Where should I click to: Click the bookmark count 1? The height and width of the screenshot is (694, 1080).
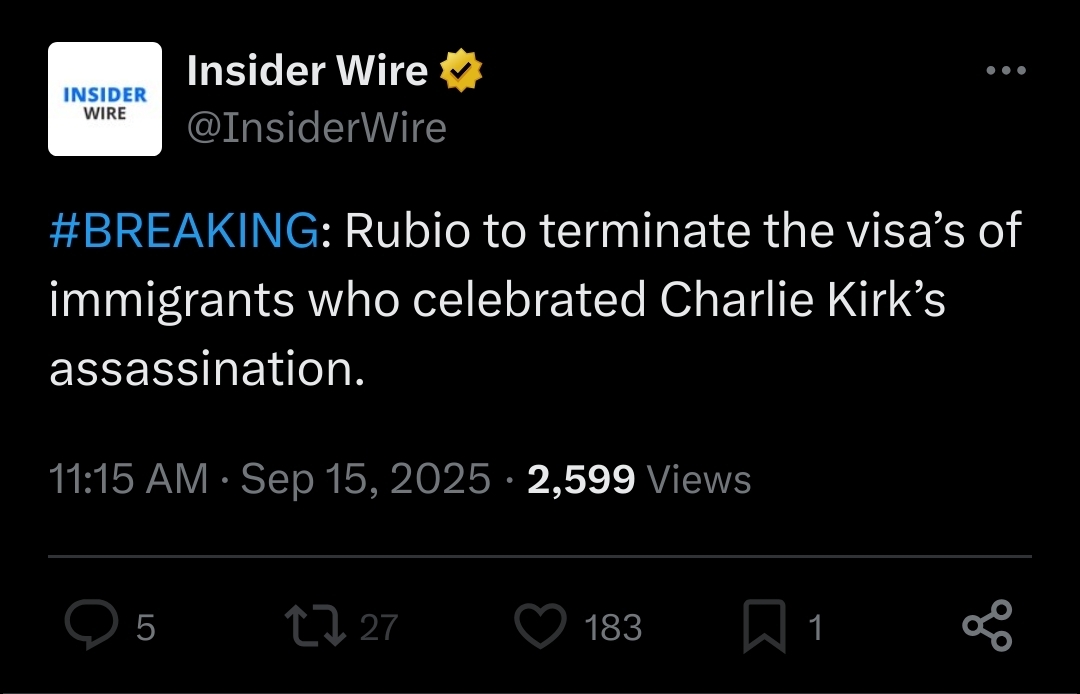click(815, 627)
